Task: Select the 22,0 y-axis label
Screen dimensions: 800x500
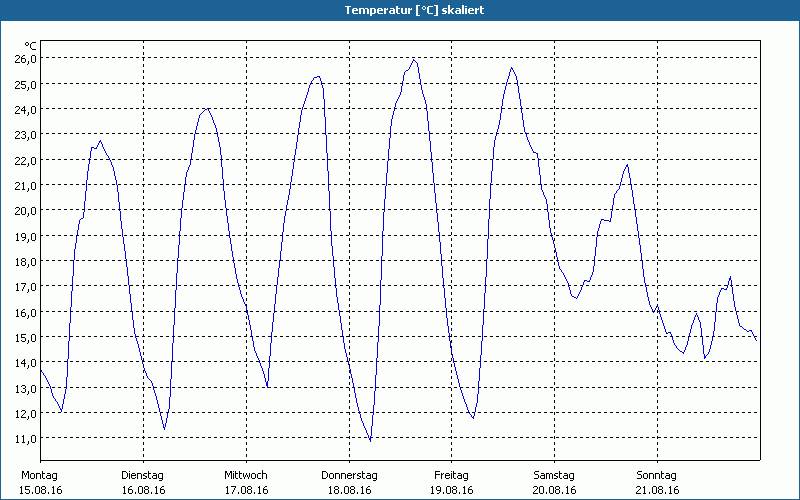Action: (26, 160)
